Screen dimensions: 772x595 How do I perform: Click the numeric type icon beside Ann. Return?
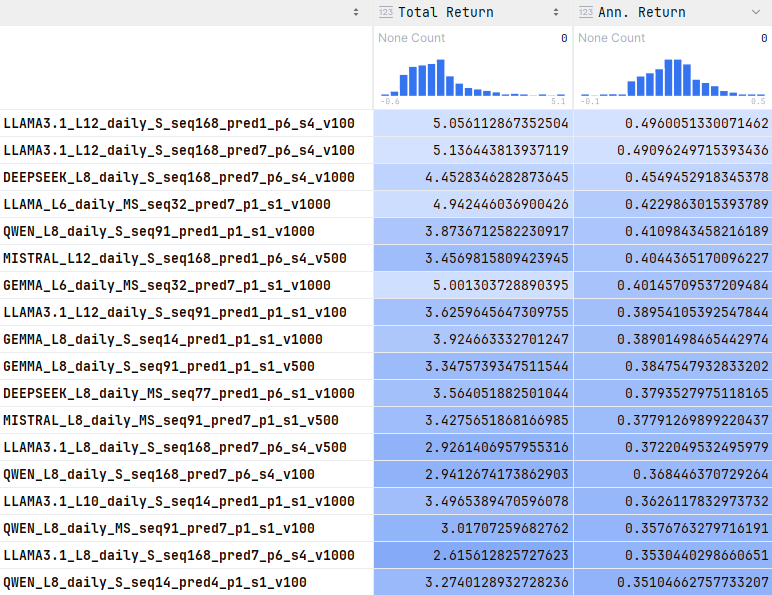pyautogui.click(x=585, y=12)
